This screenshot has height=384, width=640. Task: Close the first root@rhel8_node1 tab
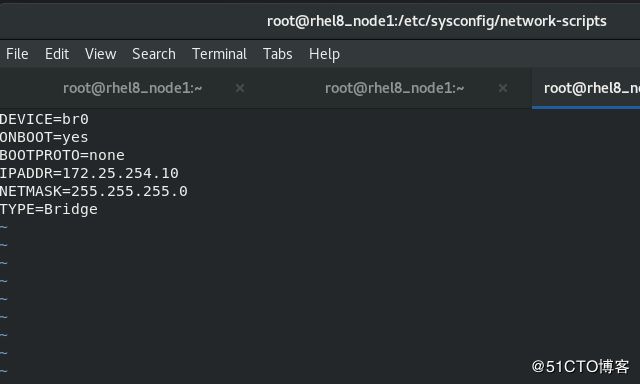pyautogui.click(x=240, y=88)
